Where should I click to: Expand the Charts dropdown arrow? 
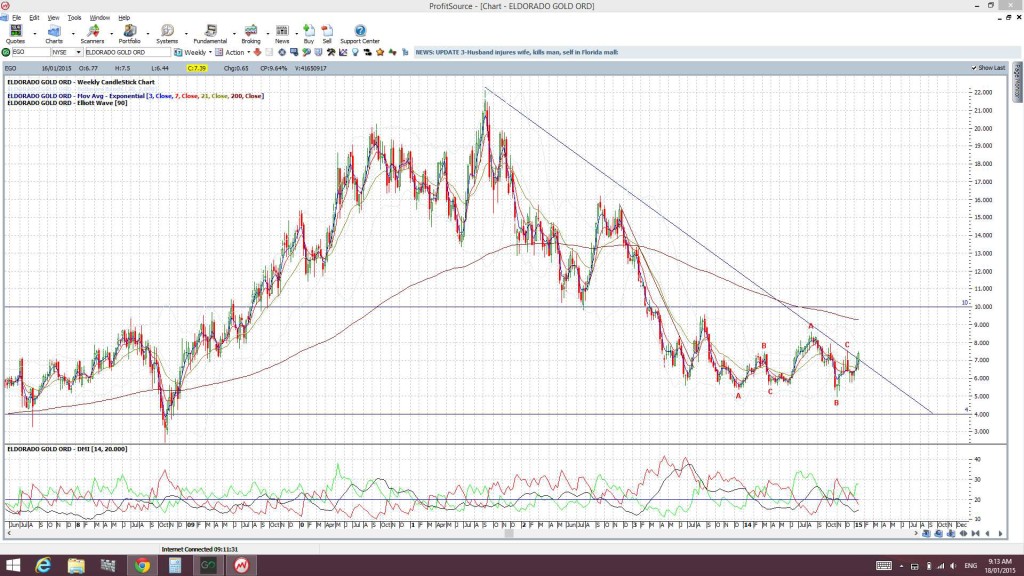point(72,34)
